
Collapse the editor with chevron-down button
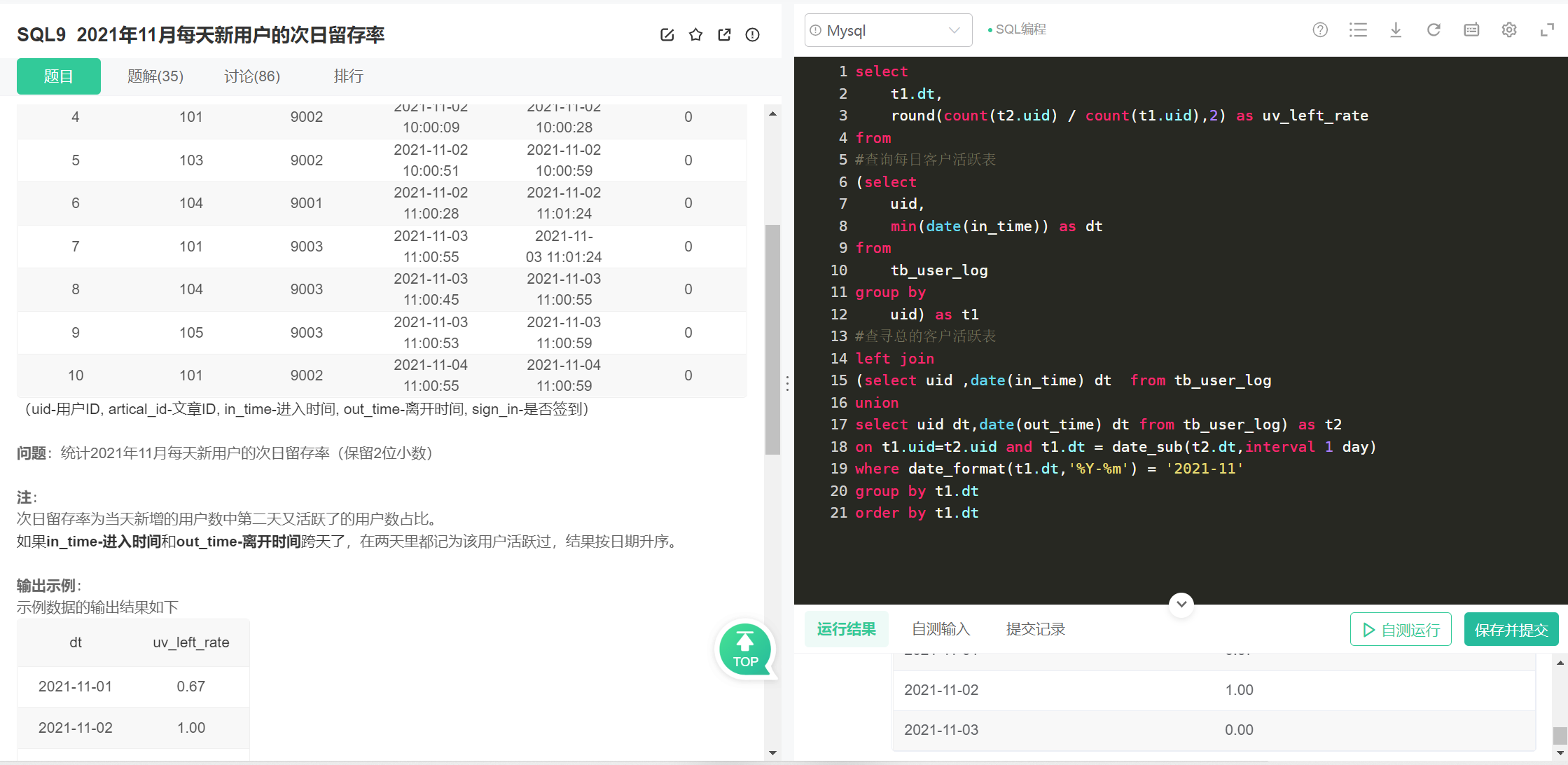pos(1181,604)
